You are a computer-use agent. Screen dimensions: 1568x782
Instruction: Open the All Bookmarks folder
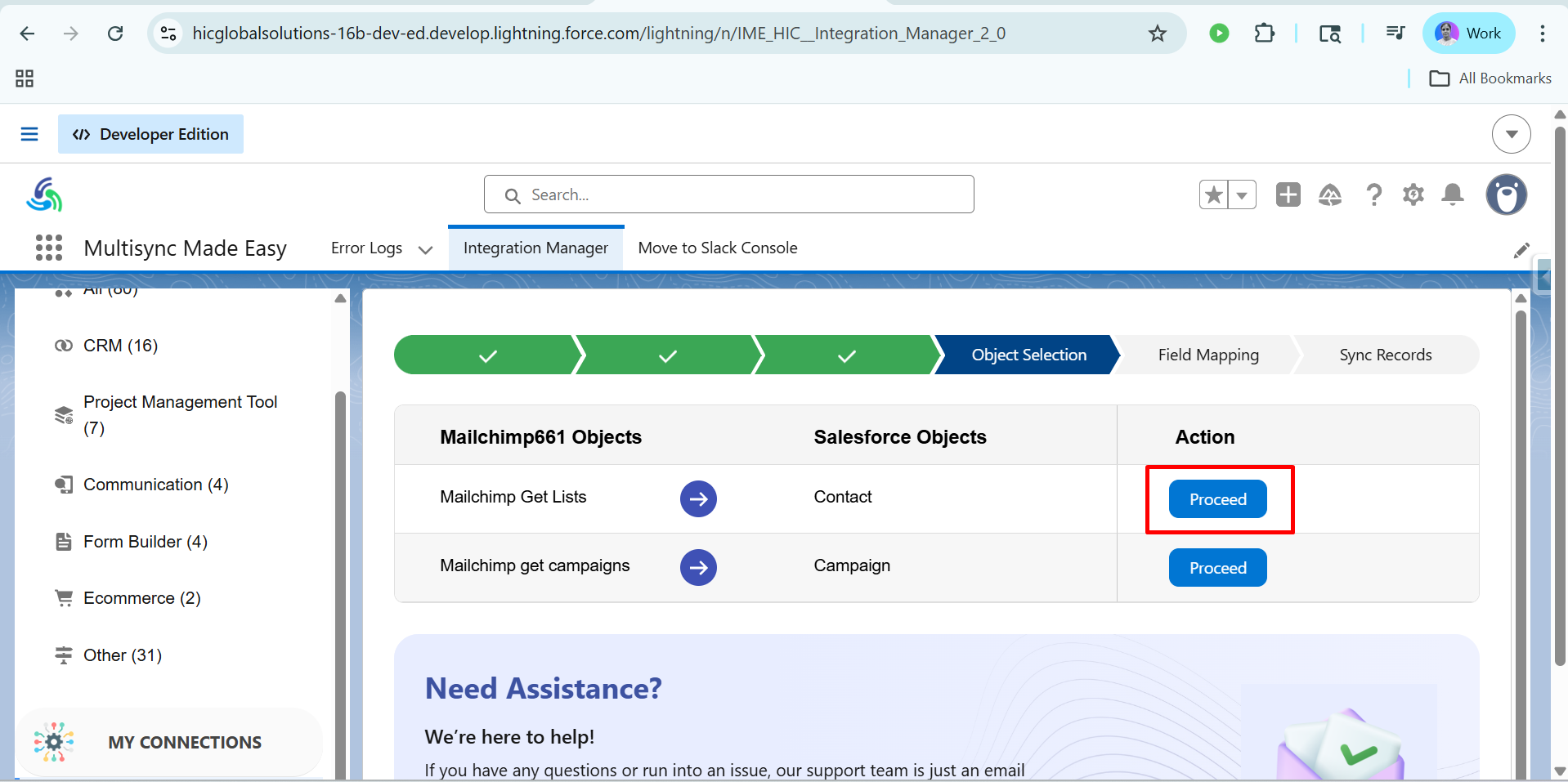pos(1490,78)
